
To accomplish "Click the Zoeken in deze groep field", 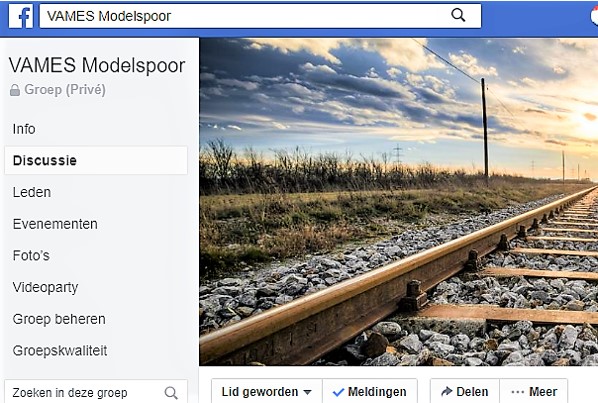I will point(96,392).
